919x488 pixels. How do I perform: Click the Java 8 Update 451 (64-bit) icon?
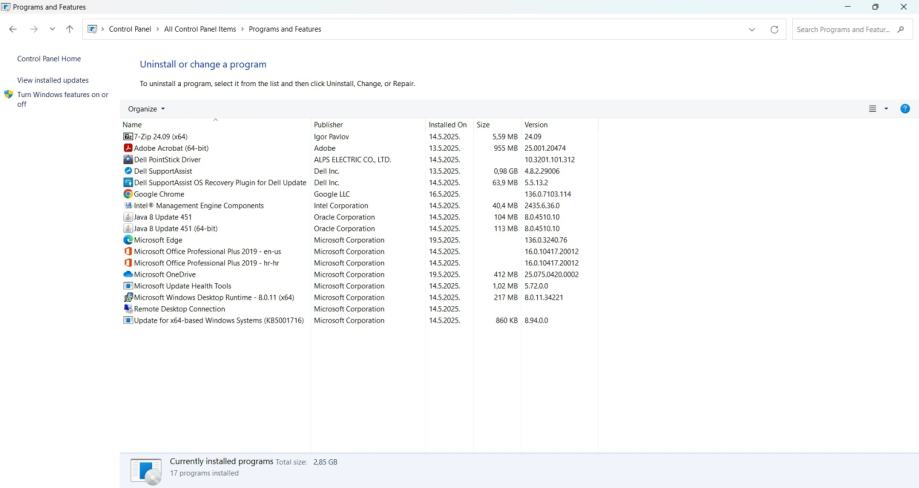tap(128, 228)
